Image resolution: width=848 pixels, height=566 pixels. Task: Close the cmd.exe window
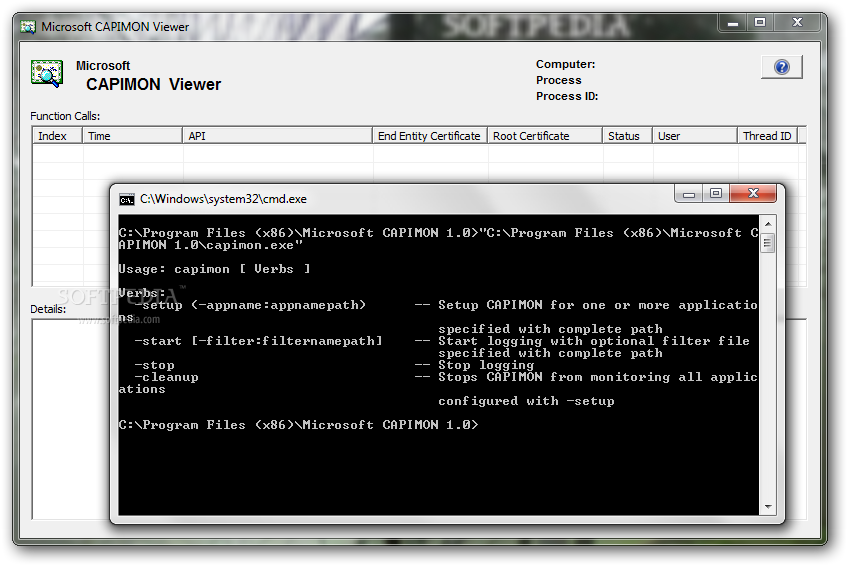[x=753, y=194]
